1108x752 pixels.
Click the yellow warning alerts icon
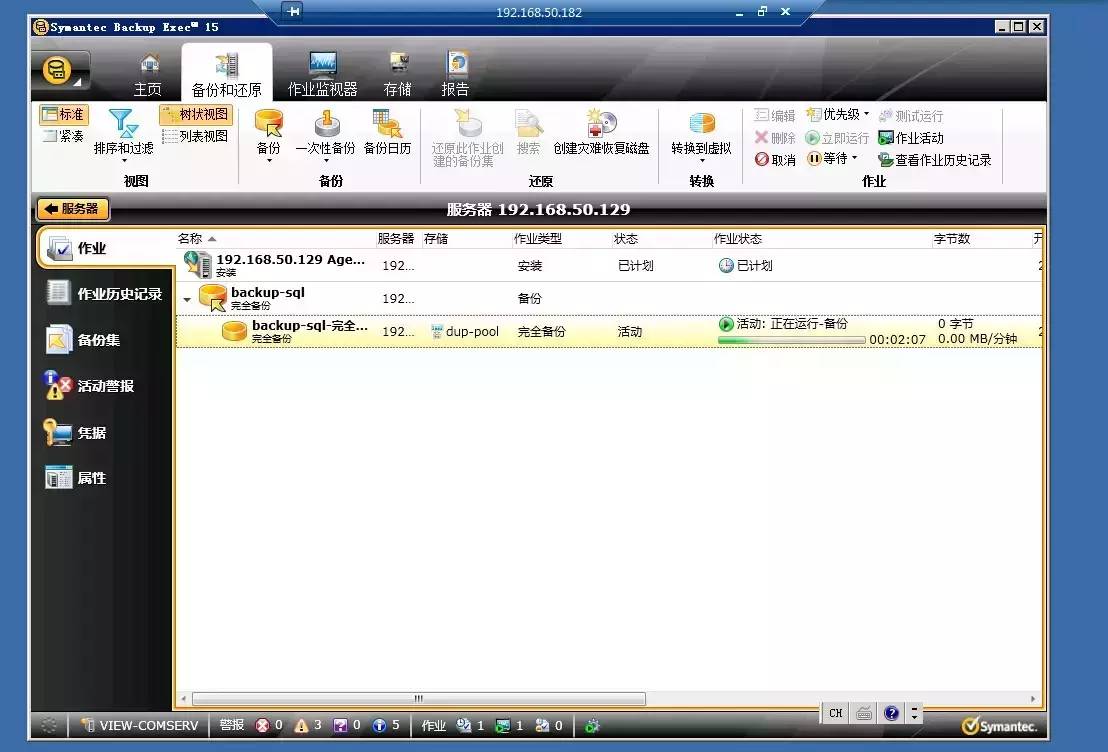point(302,725)
